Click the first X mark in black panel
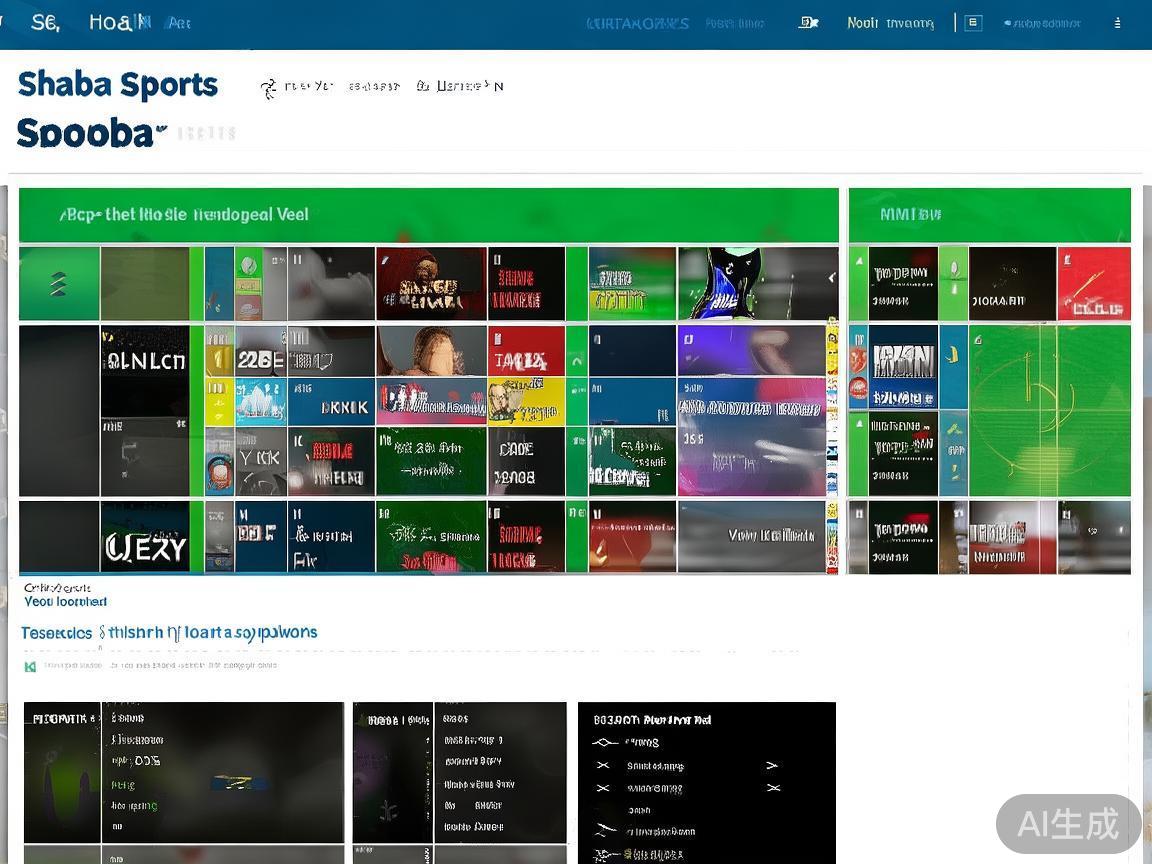The image size is (1152, 864). pos(602,765)
